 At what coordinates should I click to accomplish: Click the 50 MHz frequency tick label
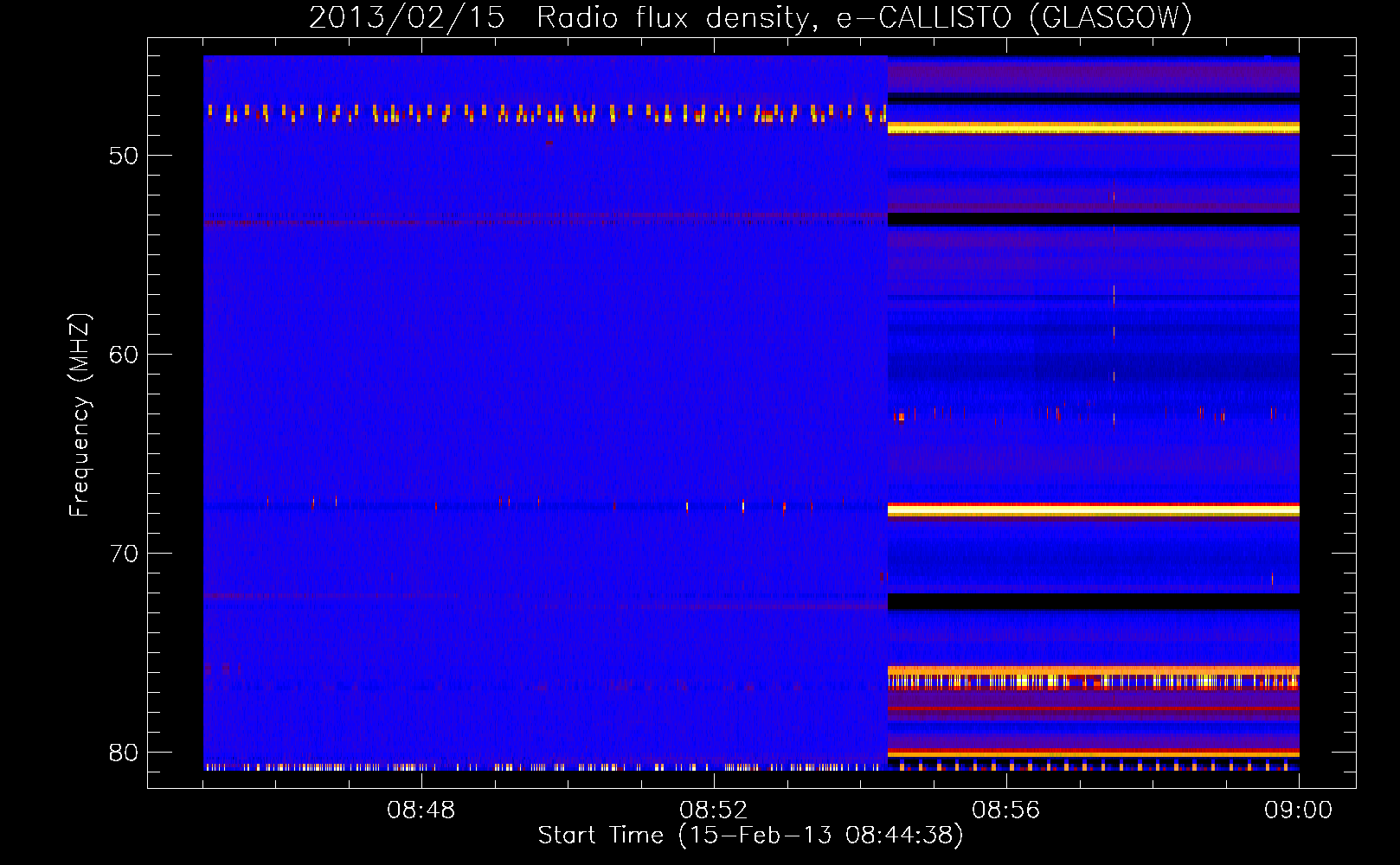click(x=124, y=156)
